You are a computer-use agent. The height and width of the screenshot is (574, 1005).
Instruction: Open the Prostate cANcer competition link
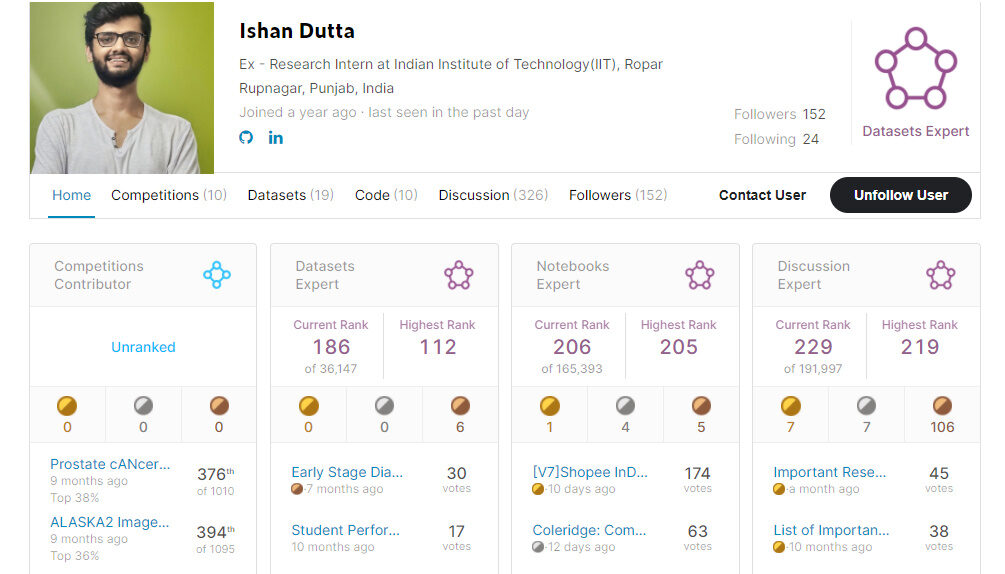click(x=110, y=464)
